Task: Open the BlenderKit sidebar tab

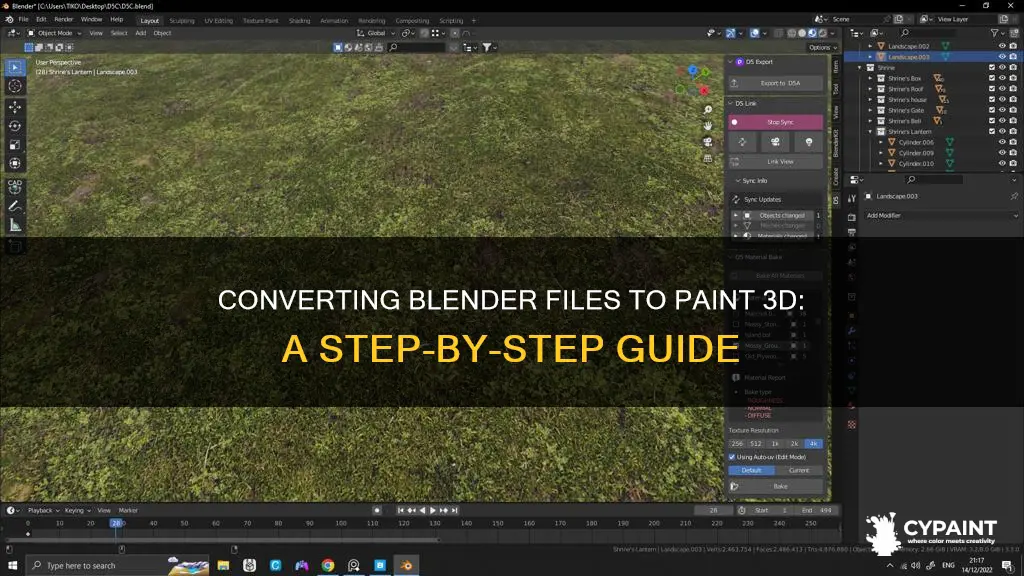Action: pos(836,144)
